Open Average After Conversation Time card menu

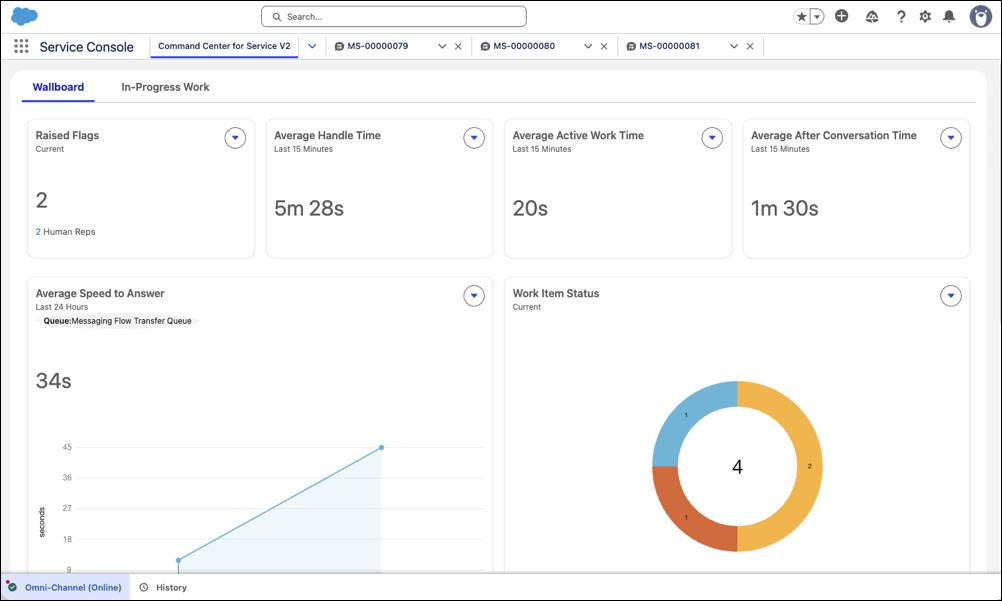tap(951, 137)
